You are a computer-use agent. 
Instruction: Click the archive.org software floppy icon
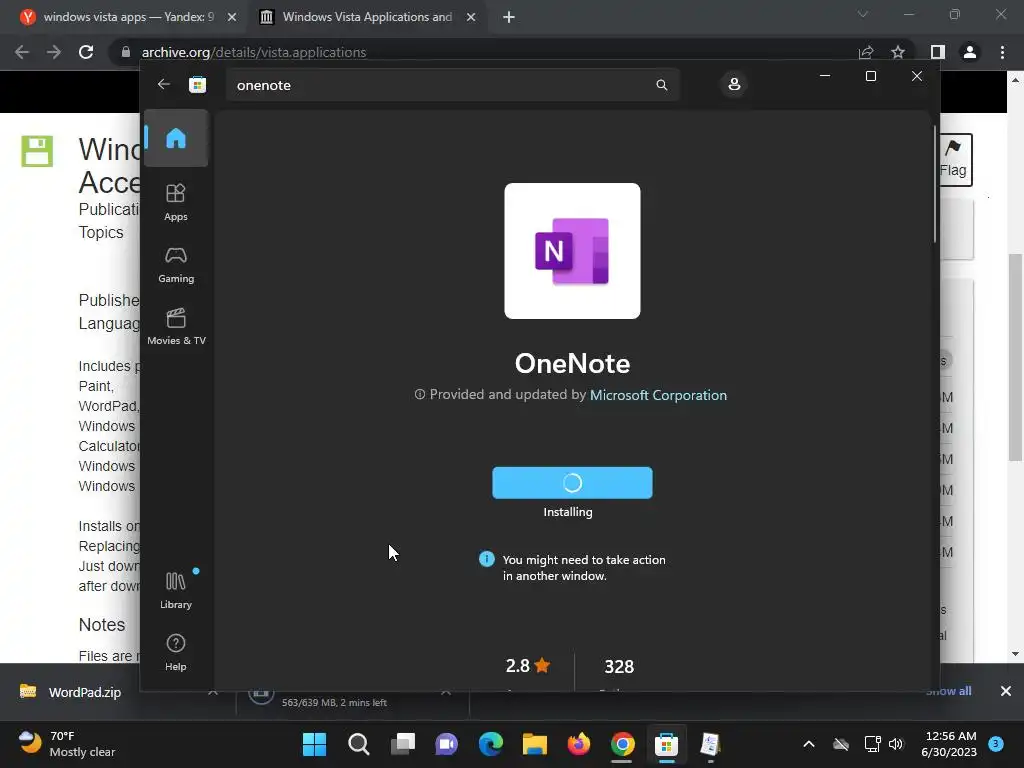pyautogui.click(x=37, y=151)
